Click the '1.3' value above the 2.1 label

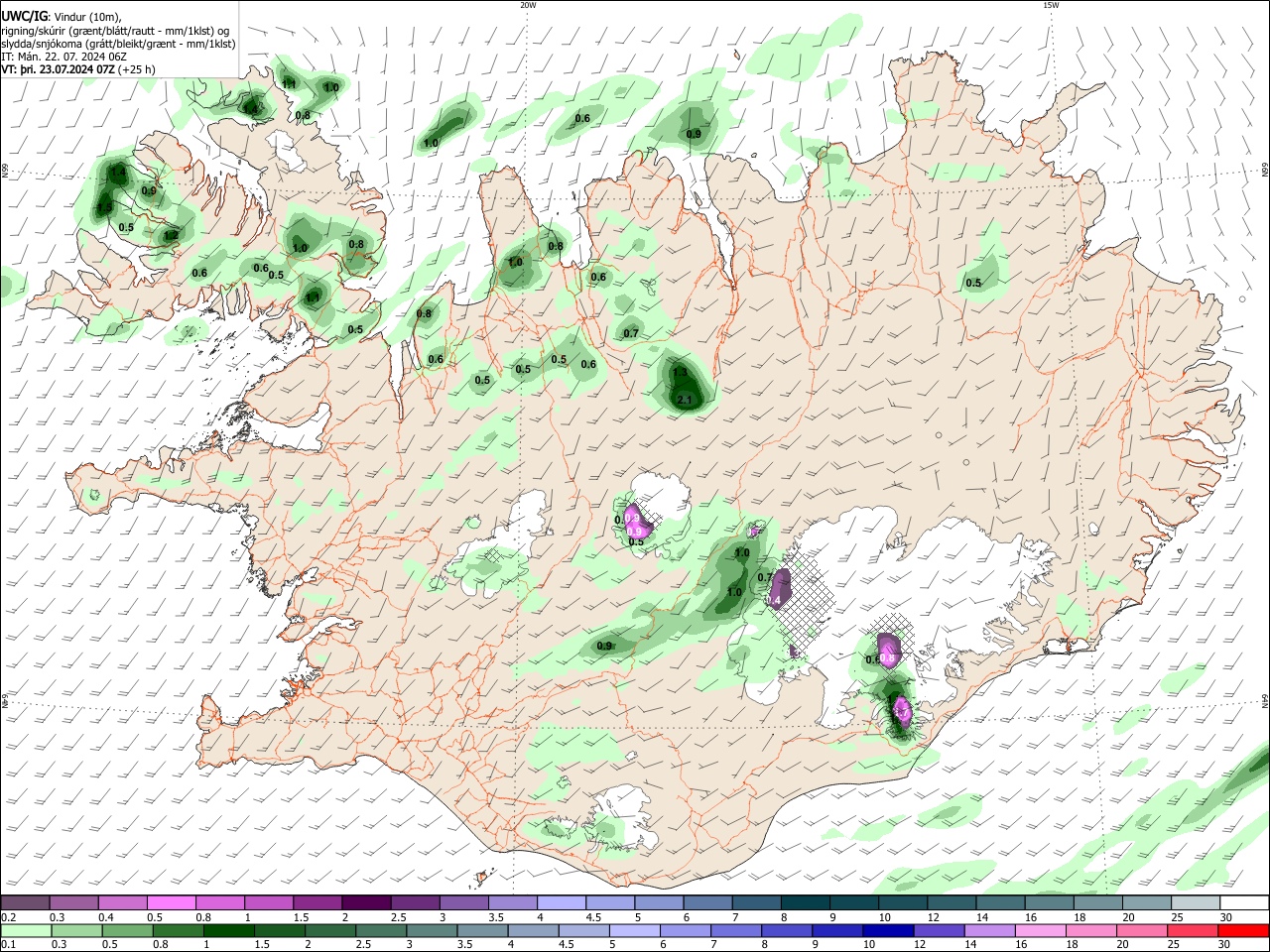point(680,373)
